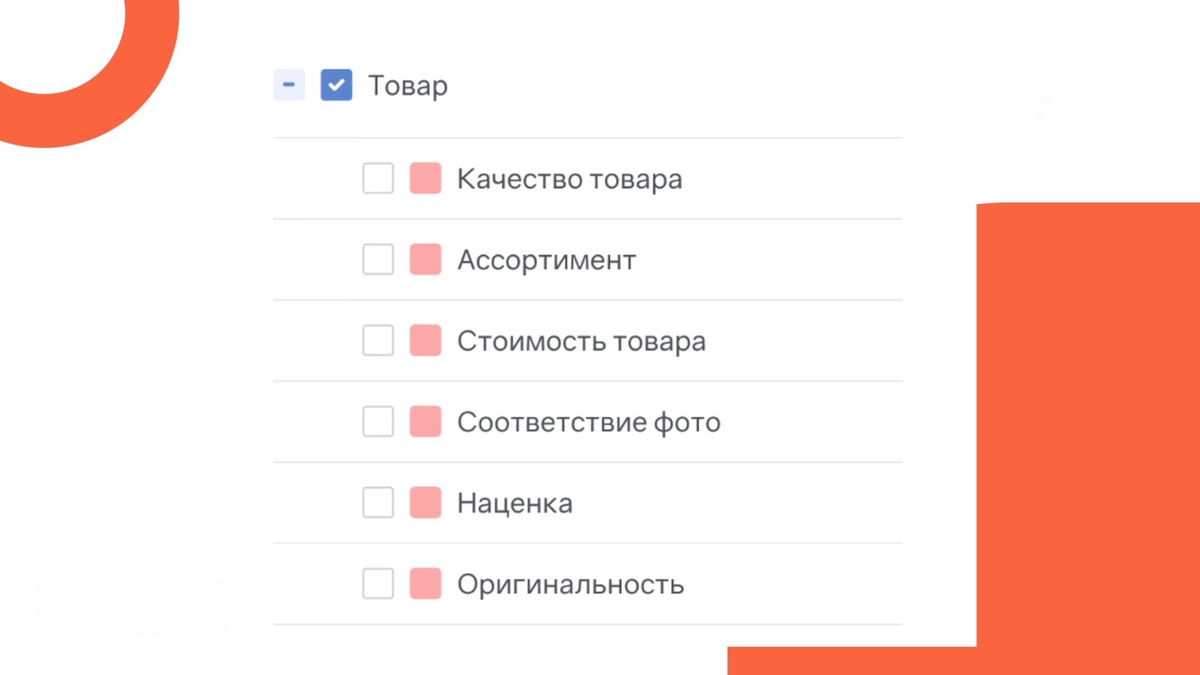The image size is (1200, 675).
Task: Check the Стоимость товара checkbox
Action: (377, 340)
